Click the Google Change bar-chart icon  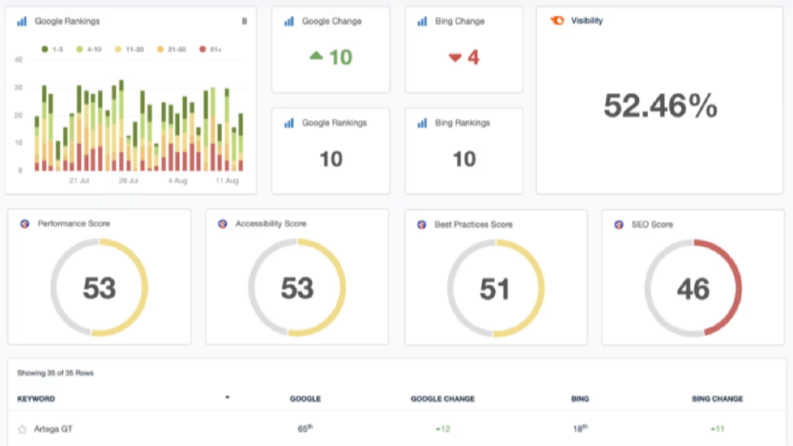coord(289,21)
